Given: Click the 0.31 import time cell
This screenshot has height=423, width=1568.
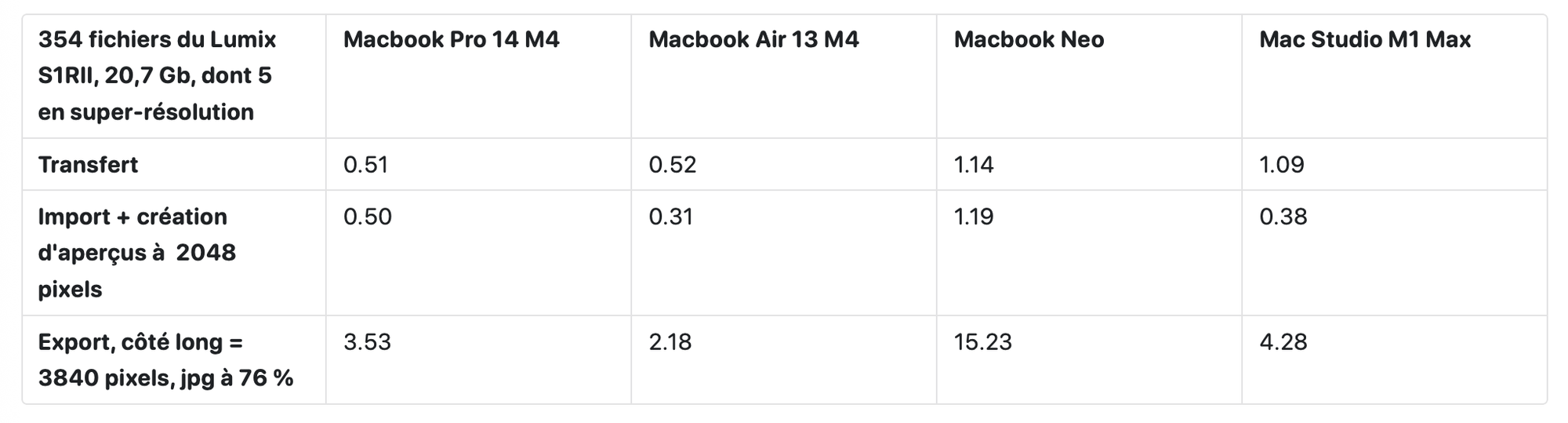Looking at the screenshot, I should pos(671,217).
